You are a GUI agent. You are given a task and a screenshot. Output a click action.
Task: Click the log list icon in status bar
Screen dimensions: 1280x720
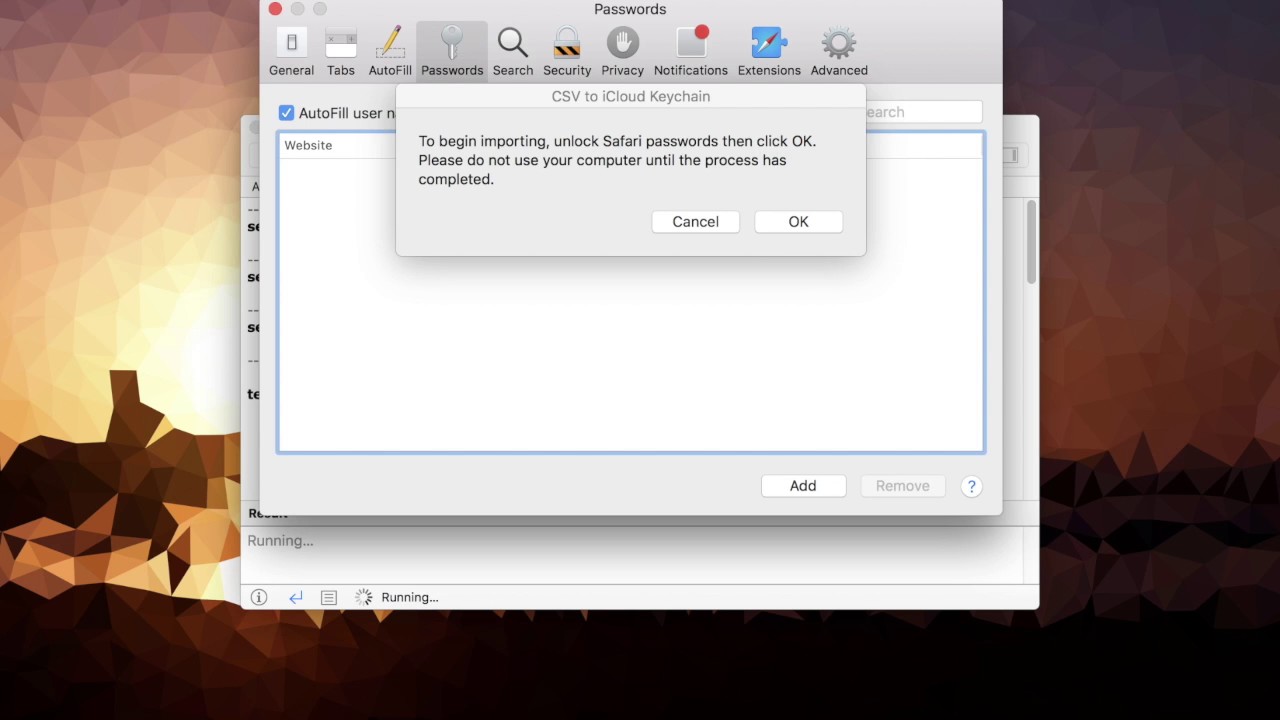[x=328, y=597]
